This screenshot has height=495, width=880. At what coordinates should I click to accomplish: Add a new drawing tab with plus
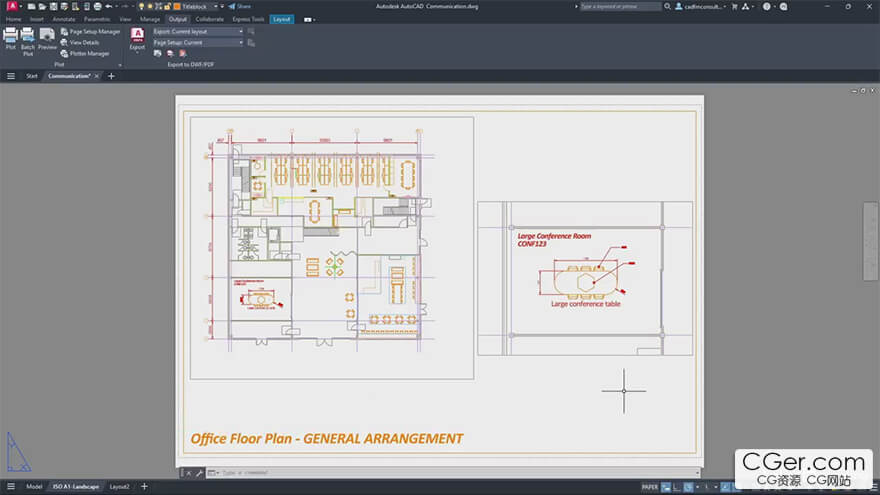(111, 76)
